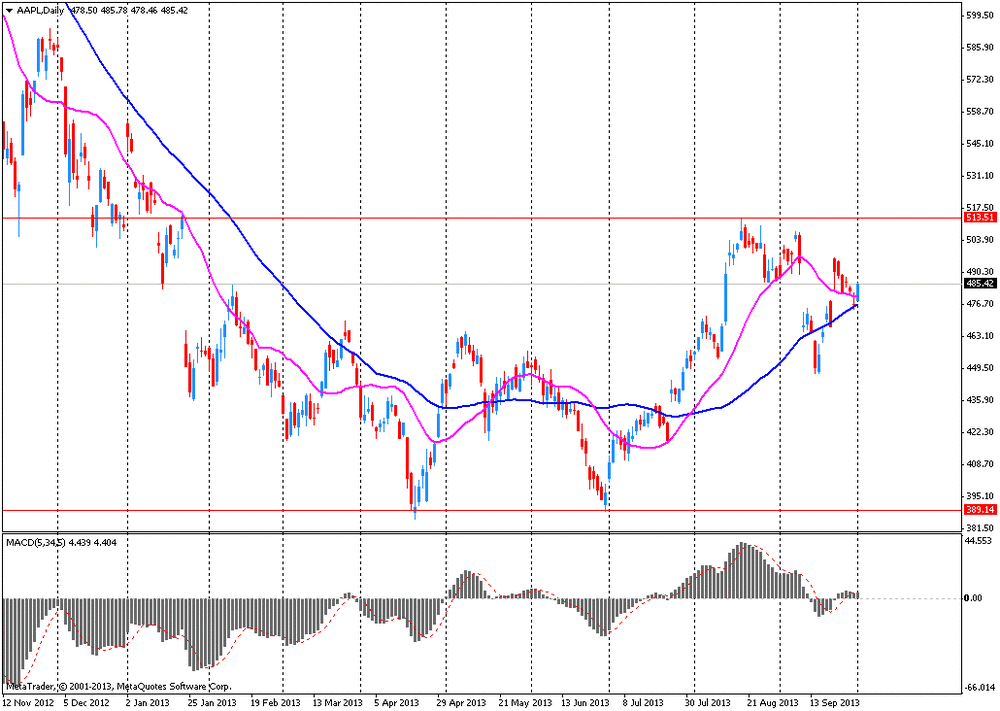
Task: Click the 8 Jul 2013 date label
Action: click(x=644, y=703)
